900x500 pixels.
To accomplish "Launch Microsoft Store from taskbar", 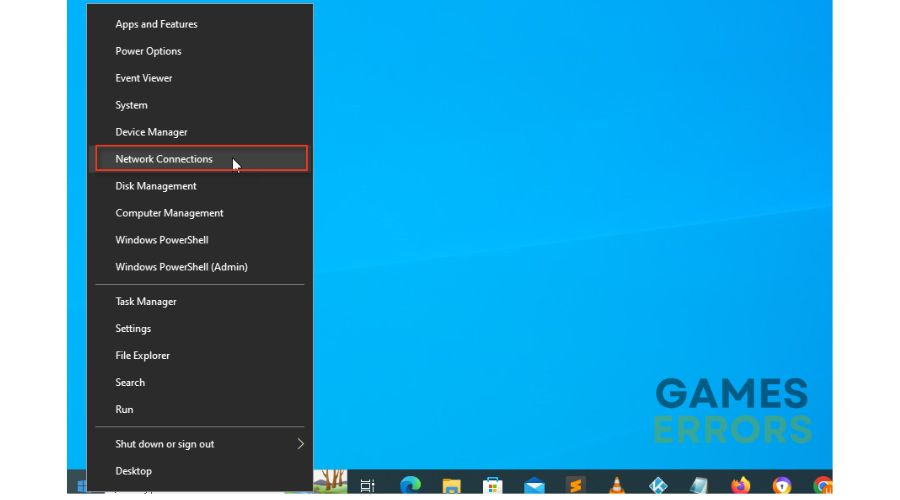I will 492,485.
